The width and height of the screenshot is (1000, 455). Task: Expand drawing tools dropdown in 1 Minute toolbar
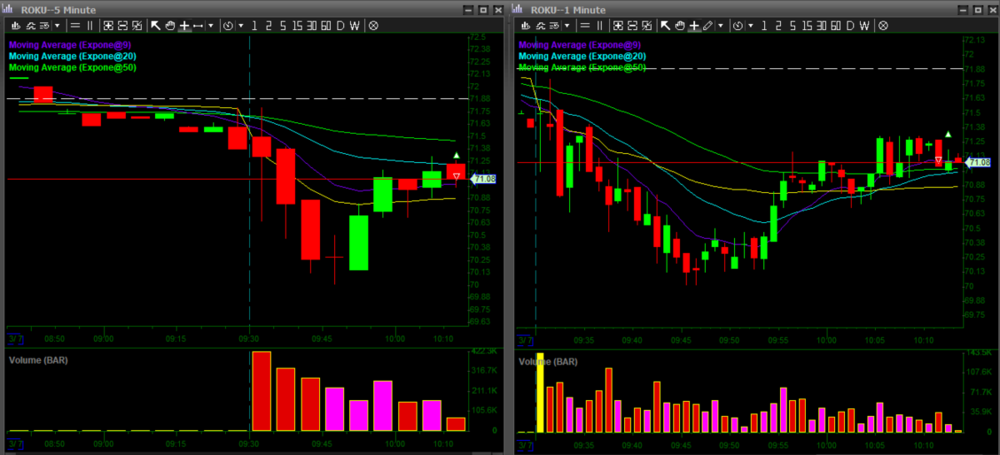[721, 25]
